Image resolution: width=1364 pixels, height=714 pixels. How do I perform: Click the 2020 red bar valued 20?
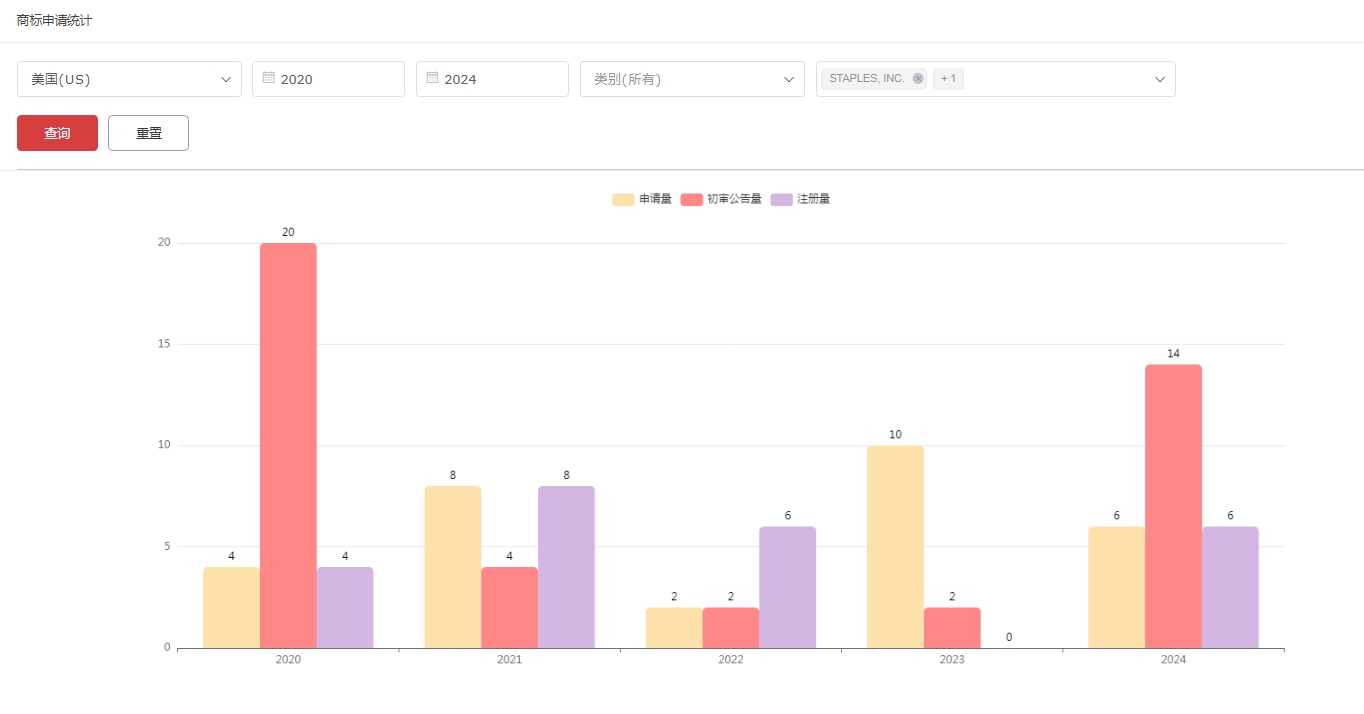(x=288, y=445)
